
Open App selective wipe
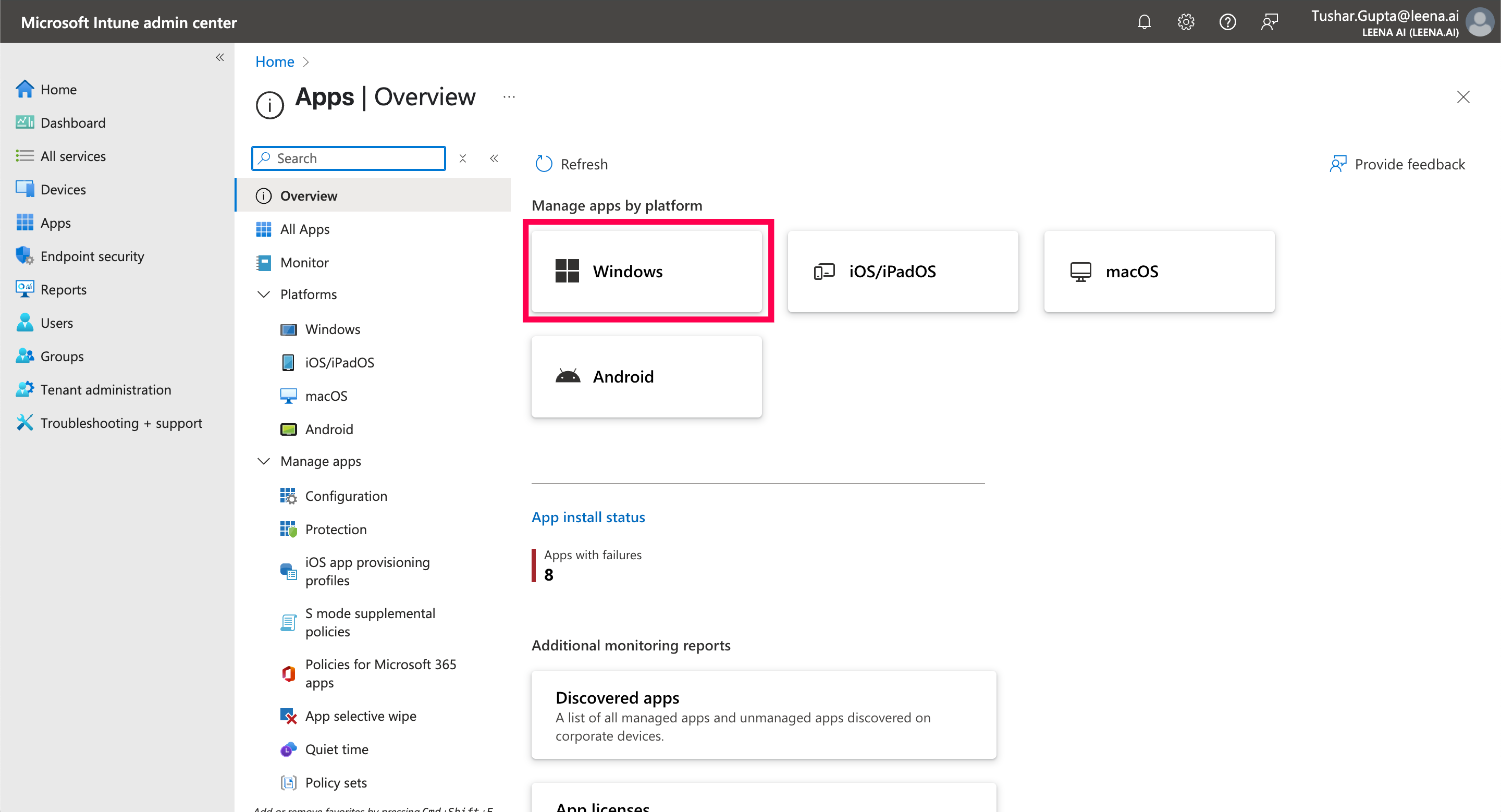pos(360,716)
